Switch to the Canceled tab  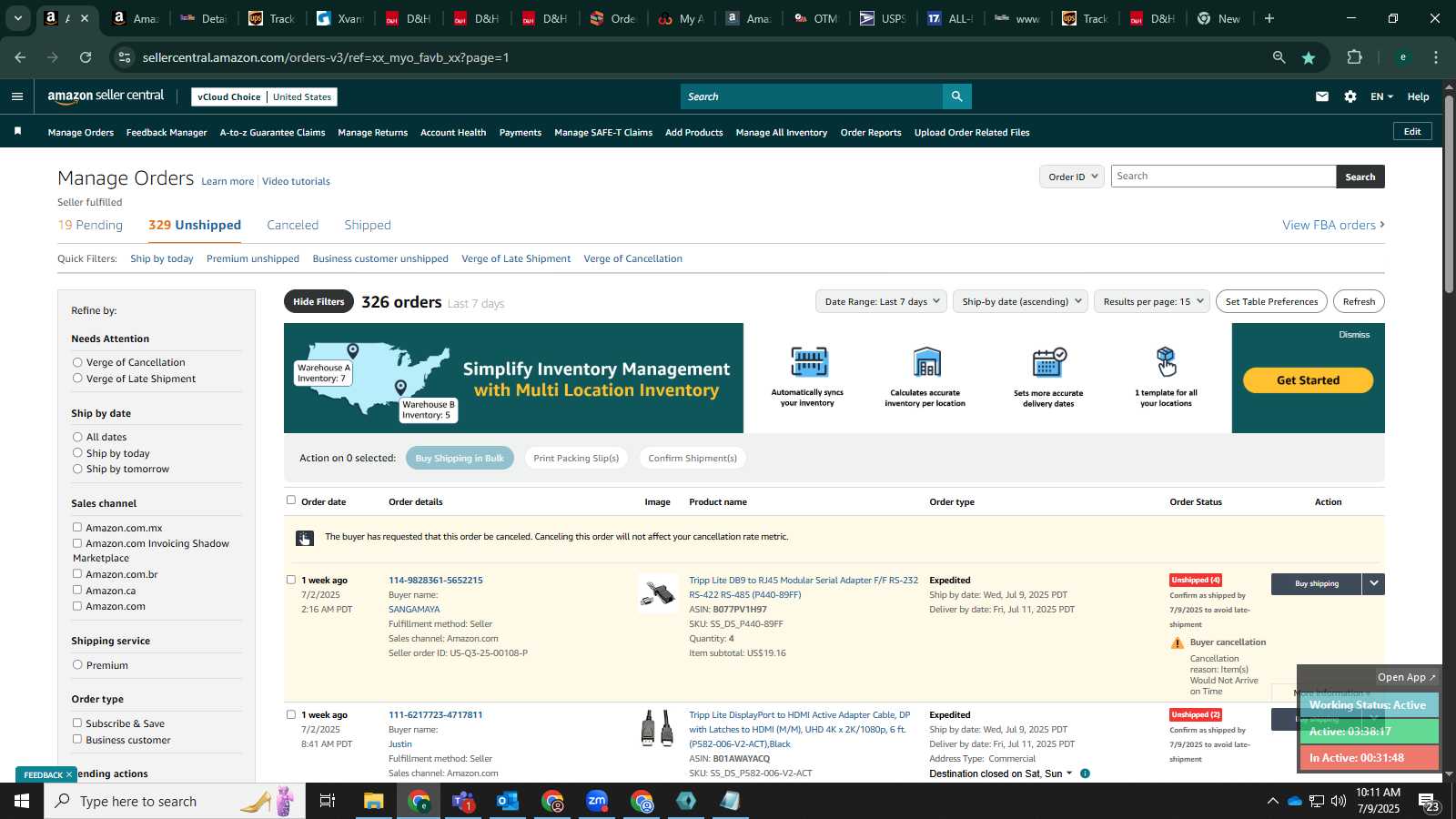(x=293, y=225)
